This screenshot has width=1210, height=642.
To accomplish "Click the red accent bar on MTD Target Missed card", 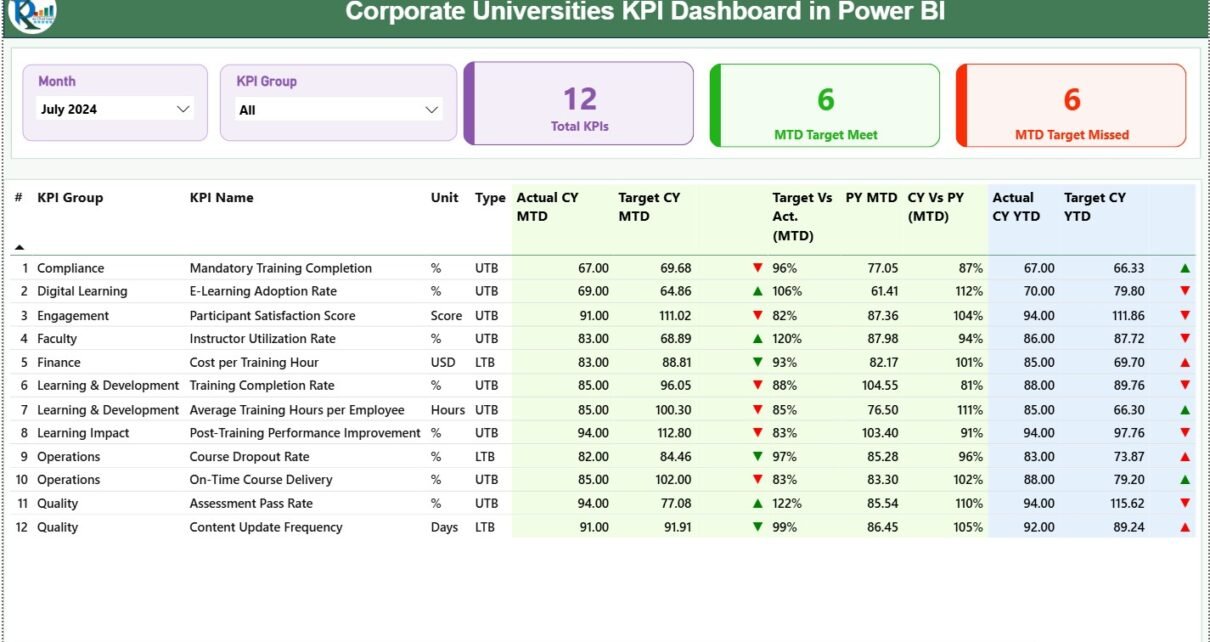I will click(961, 106).
